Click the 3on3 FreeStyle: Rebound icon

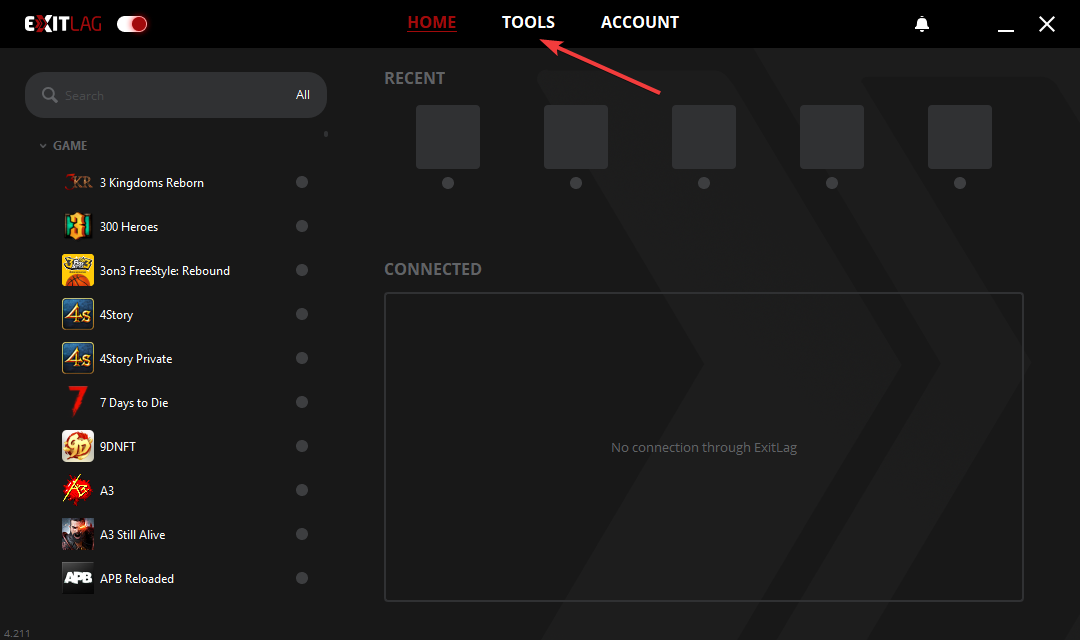(78, 270)
